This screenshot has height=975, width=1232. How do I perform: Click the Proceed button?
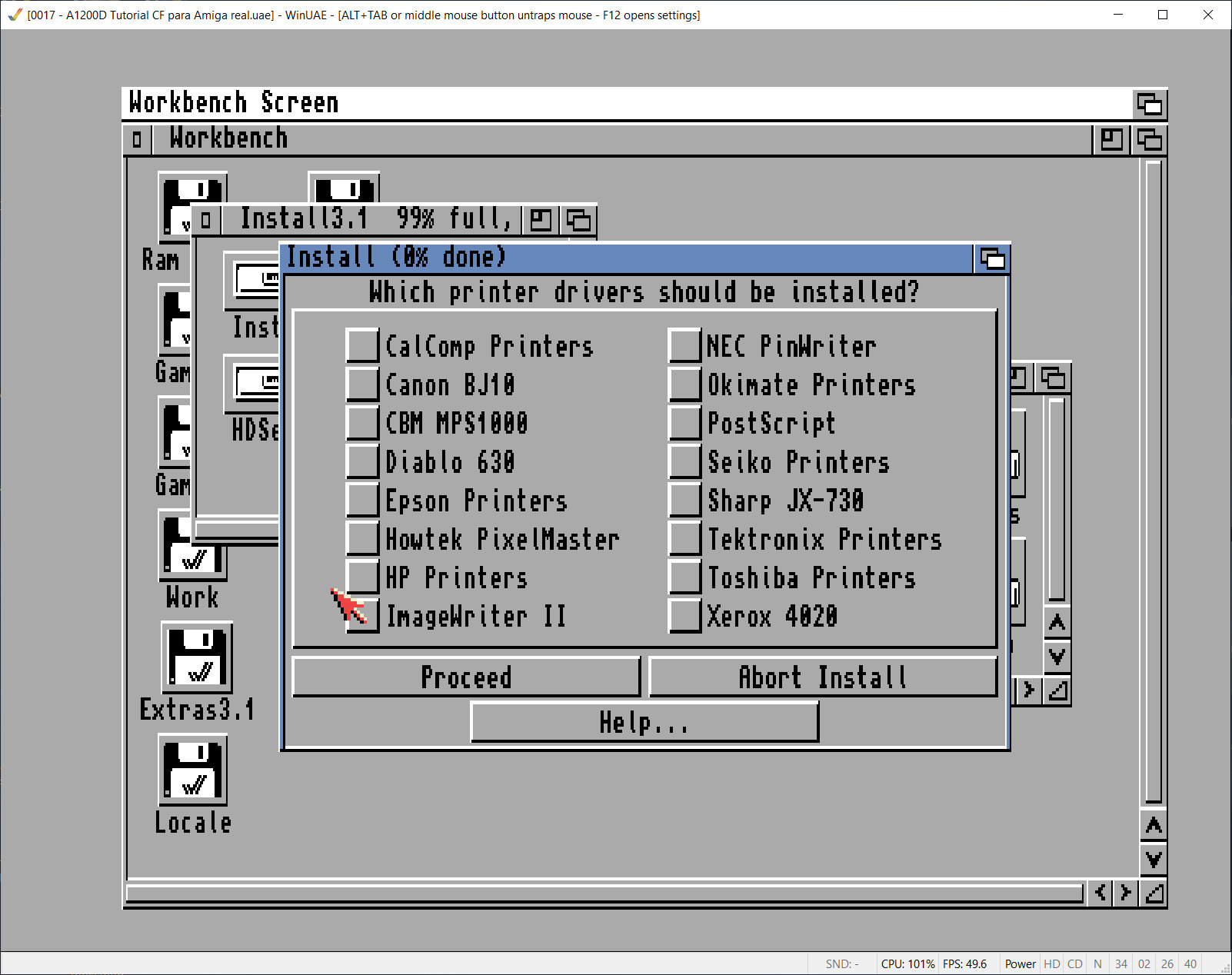[x=466, y=677]
